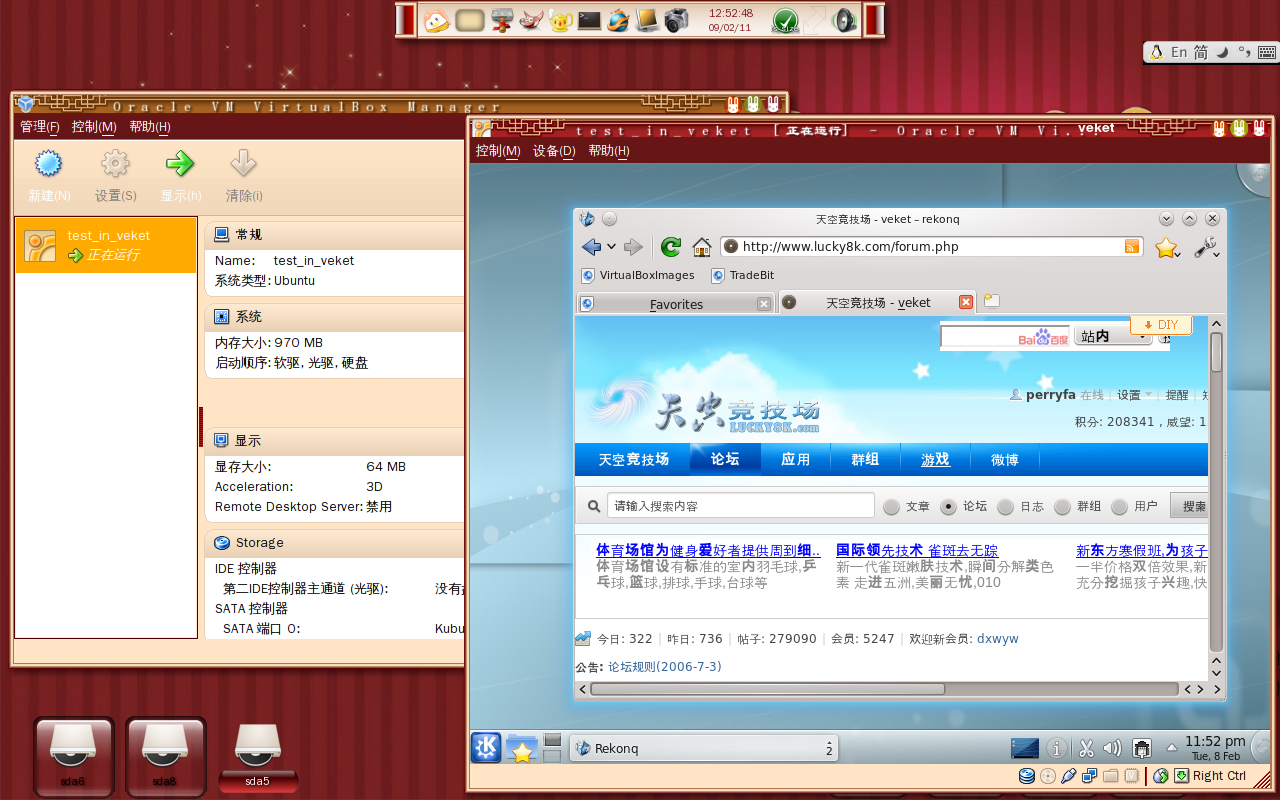Click the network tray icon in guest panel
Screen dimensions: 1280x800
click(1141, 748)
